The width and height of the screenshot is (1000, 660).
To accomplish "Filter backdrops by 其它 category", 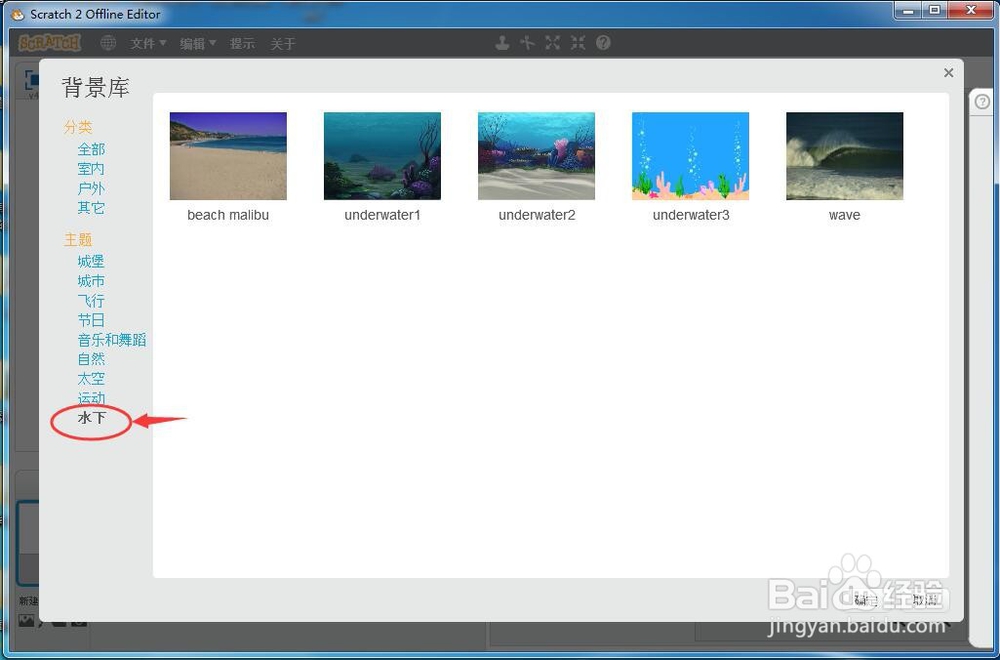I will click(91, 208).
